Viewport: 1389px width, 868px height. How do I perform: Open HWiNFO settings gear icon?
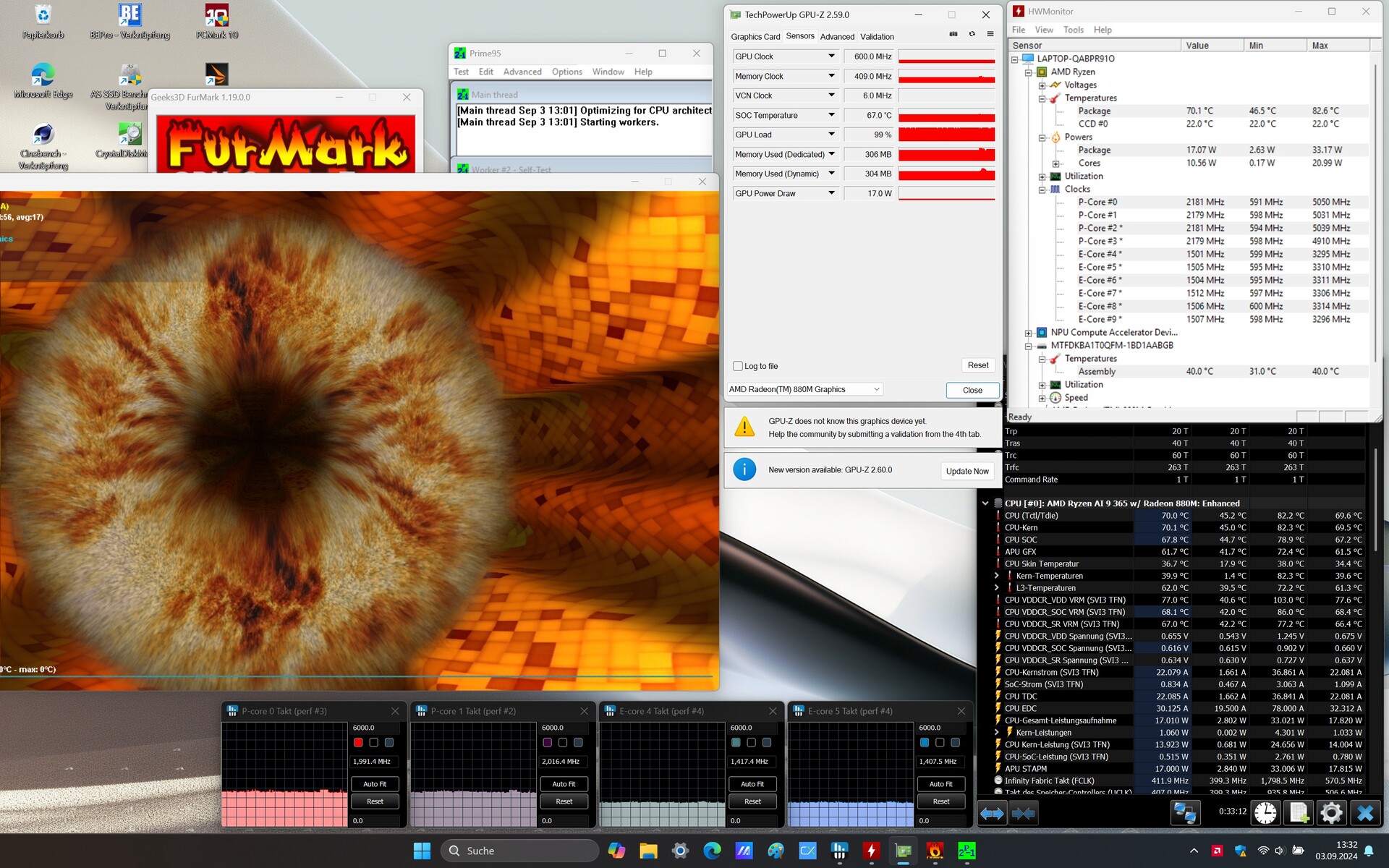pyautogui.click(x=1331, y=813)
